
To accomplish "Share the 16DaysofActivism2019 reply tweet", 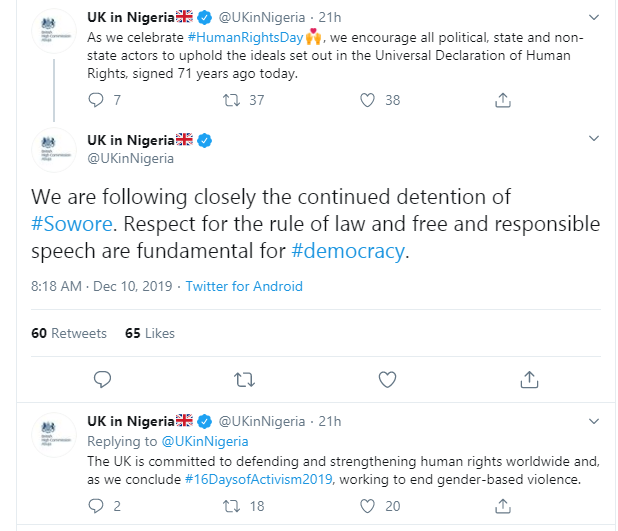I will [503, 506].
